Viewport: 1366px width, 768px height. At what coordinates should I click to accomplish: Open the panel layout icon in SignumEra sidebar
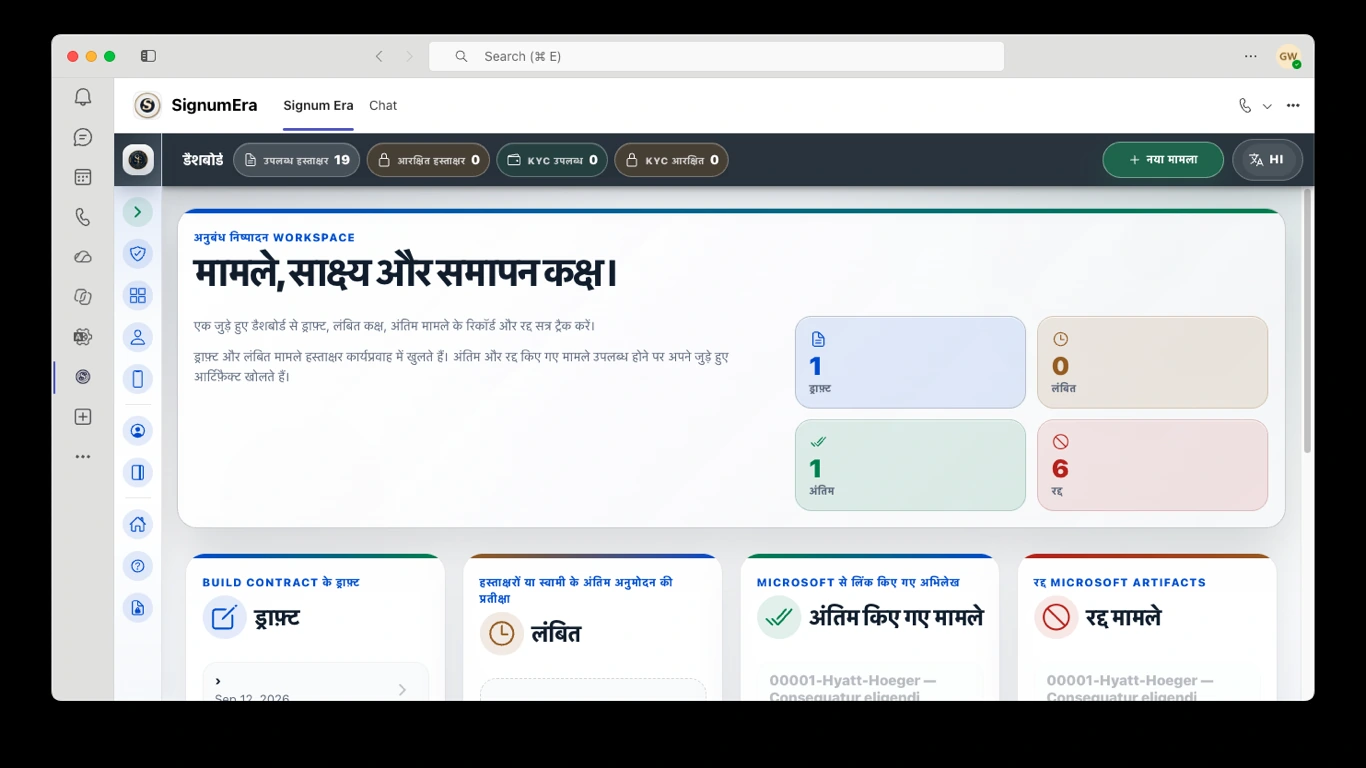click(x=138, y=472)
